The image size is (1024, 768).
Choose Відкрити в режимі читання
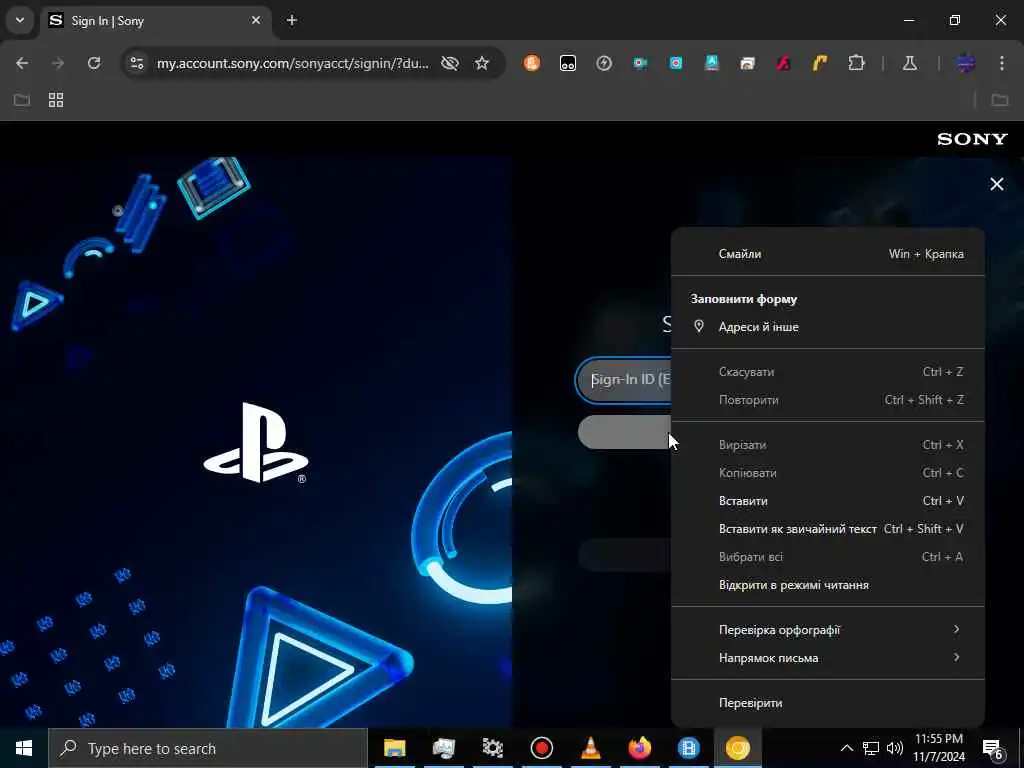[828, 585]
